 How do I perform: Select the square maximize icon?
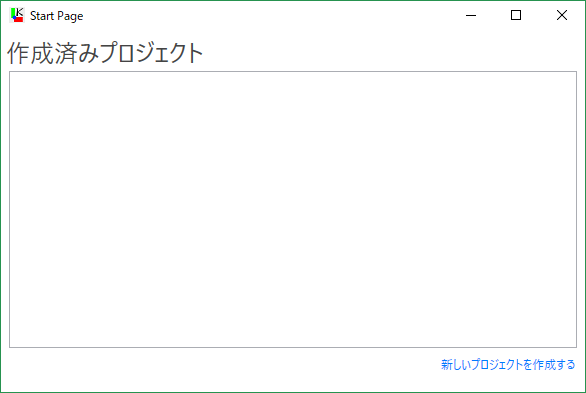click(x=516, y=15)
